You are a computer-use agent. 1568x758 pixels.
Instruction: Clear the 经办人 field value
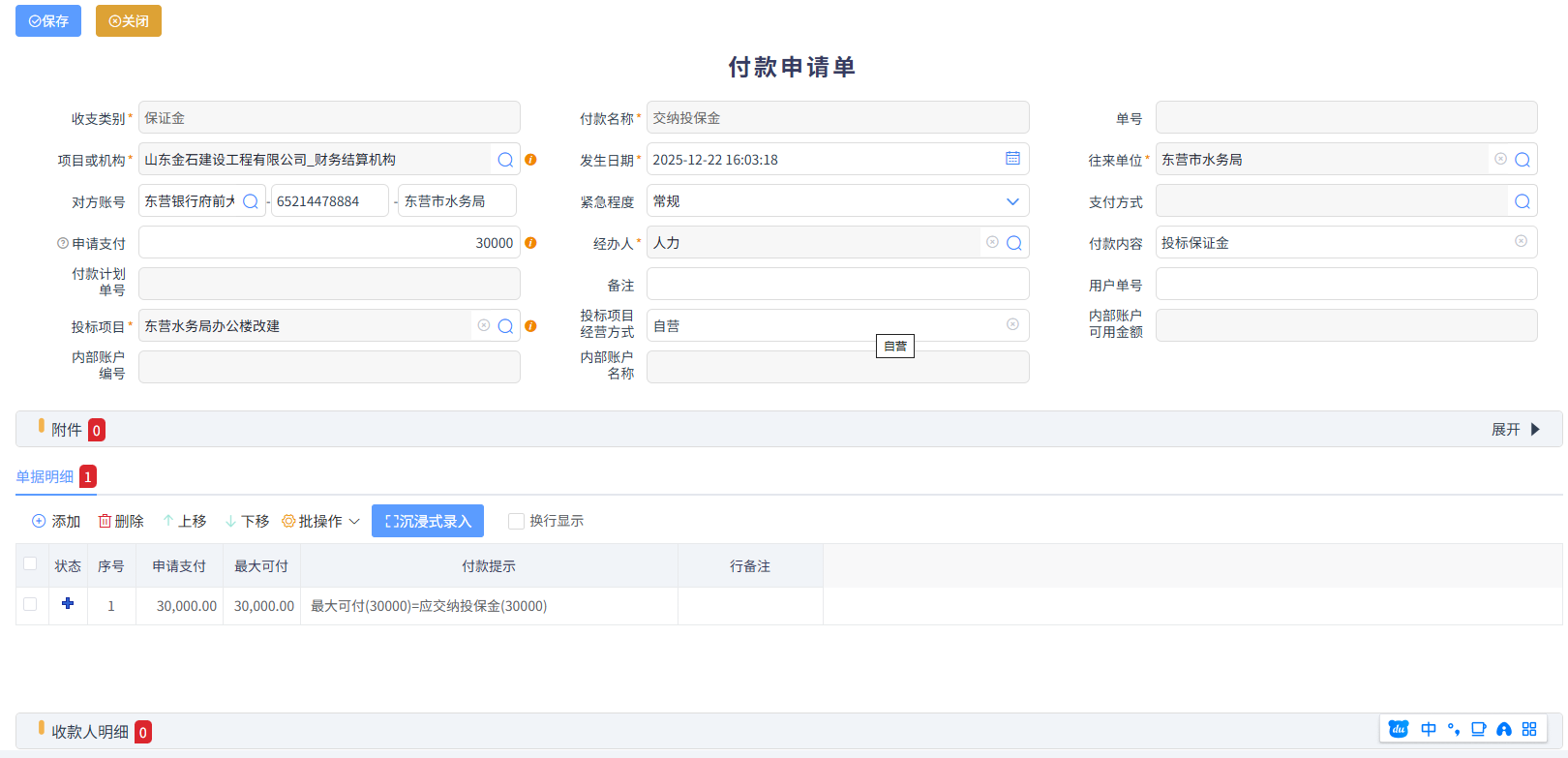coord(992,242)
